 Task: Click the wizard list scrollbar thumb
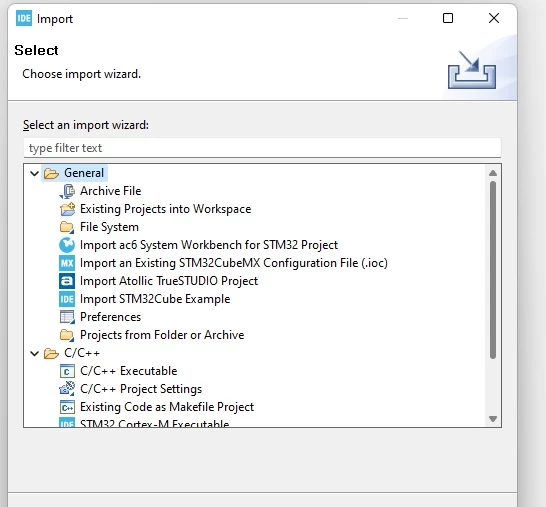point(493,270)
